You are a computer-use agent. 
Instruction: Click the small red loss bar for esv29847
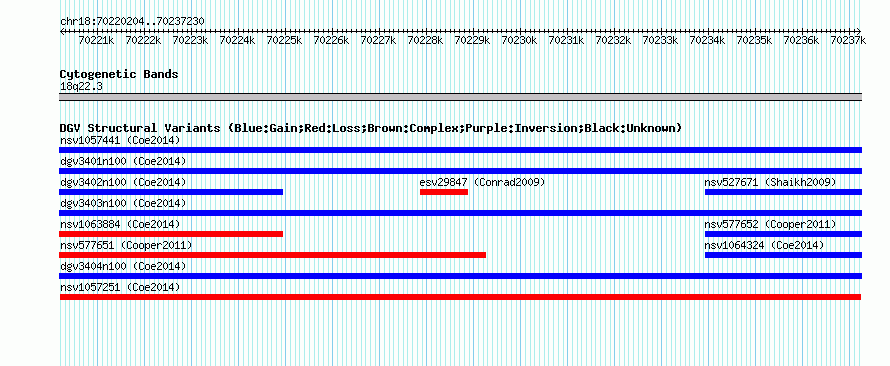coord(444,192)
